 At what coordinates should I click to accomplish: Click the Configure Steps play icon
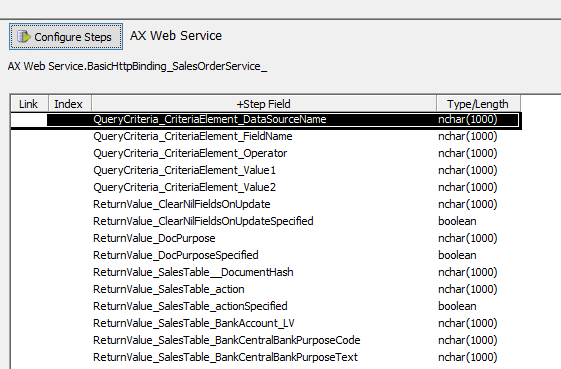pyautogui.click(x=24, y=37)
